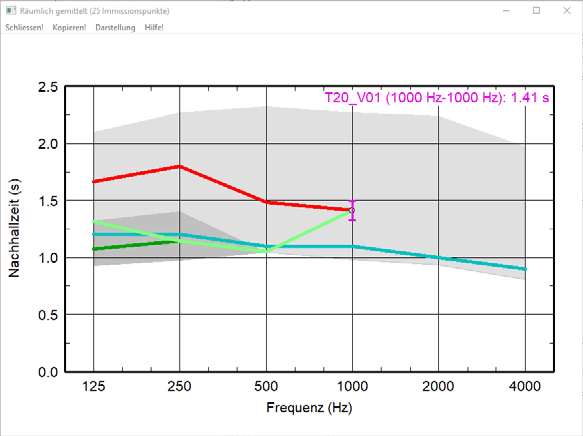Image resolution: width=583 pixels, height=436 pixels.
Task: Minimize the Räumlich gemittelt window
Action: coord(506,11)
